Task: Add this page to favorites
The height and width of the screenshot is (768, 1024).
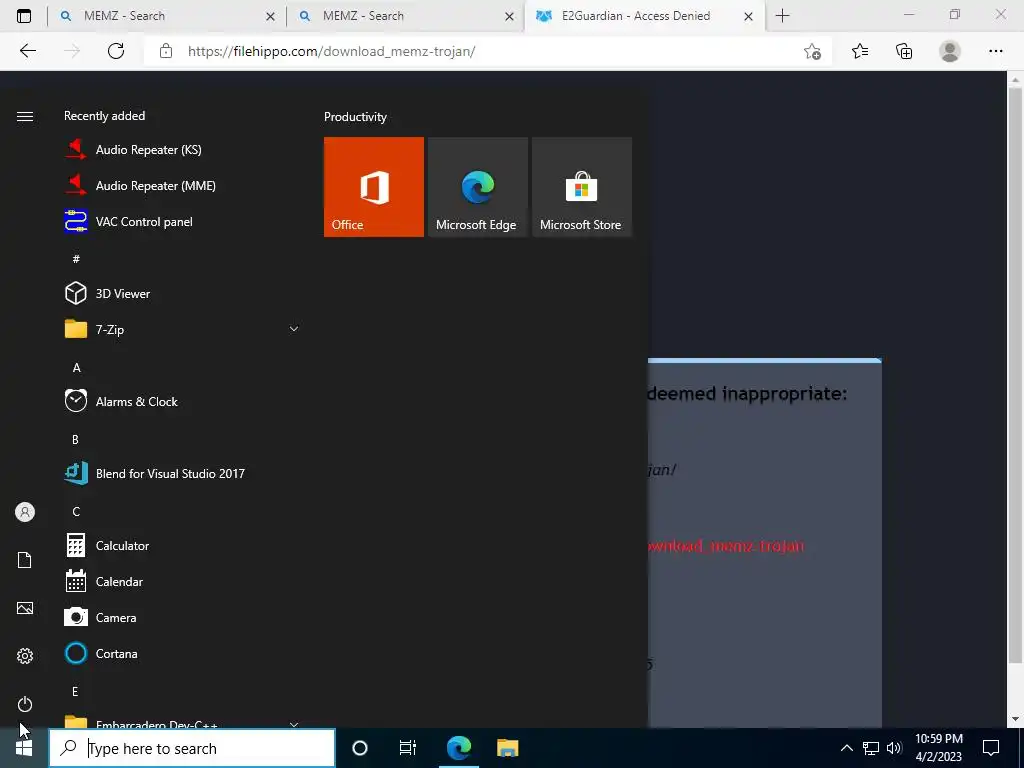Action: pos(812,51)
